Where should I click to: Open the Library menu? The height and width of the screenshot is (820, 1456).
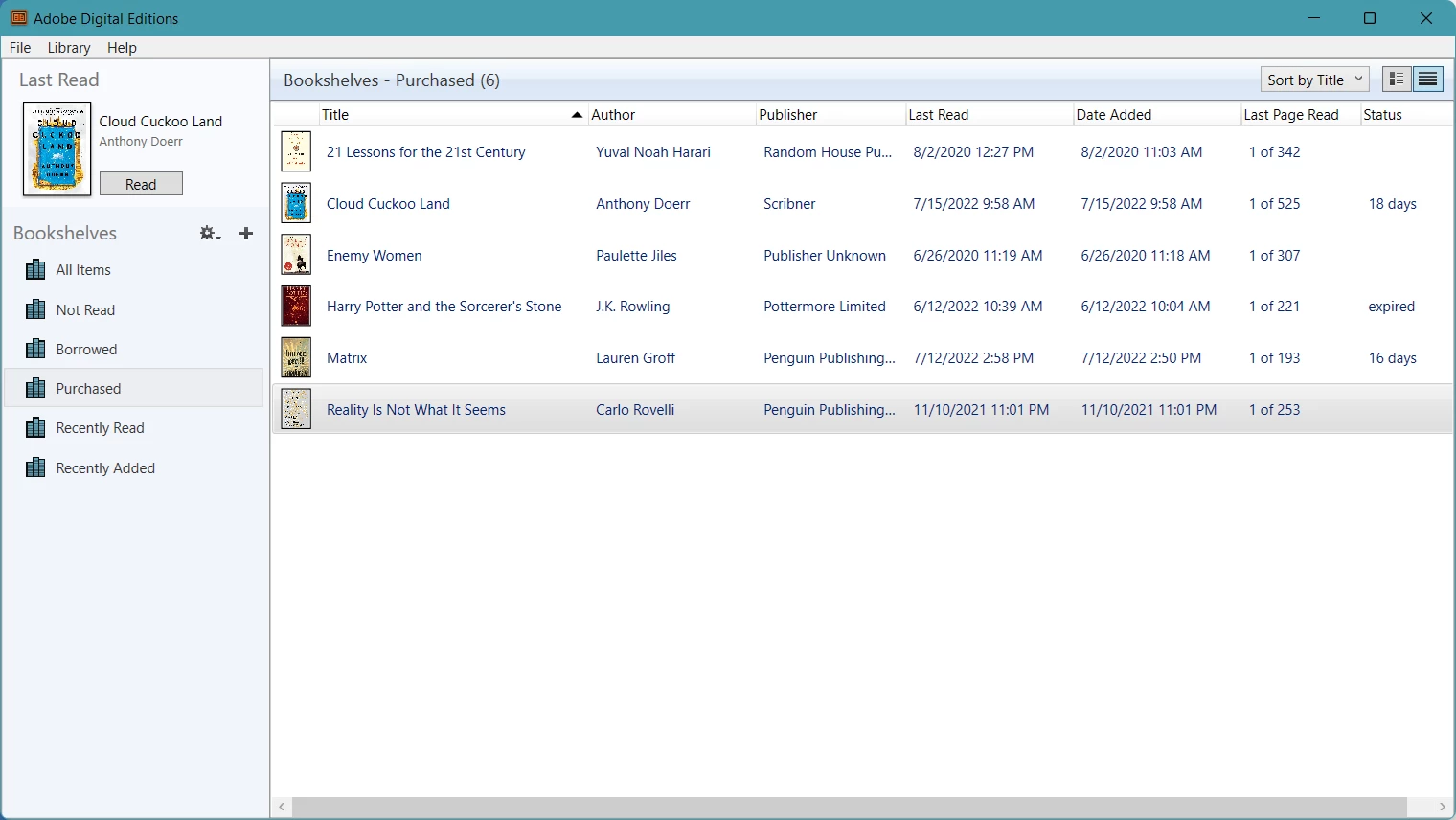pos(69,47)
